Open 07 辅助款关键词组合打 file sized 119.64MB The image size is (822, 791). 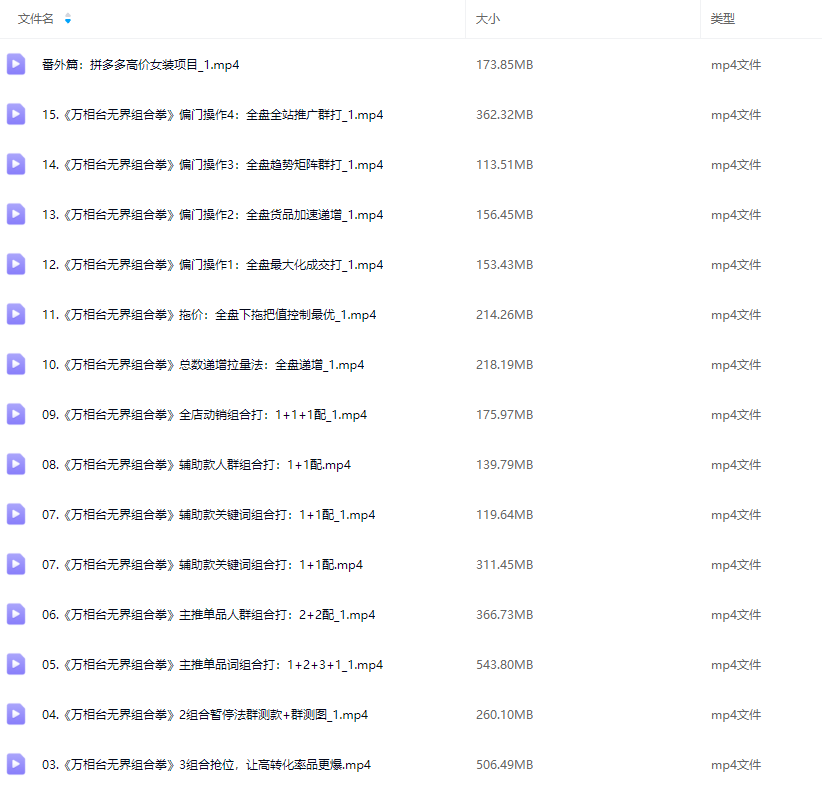click(x=208, y=515)
